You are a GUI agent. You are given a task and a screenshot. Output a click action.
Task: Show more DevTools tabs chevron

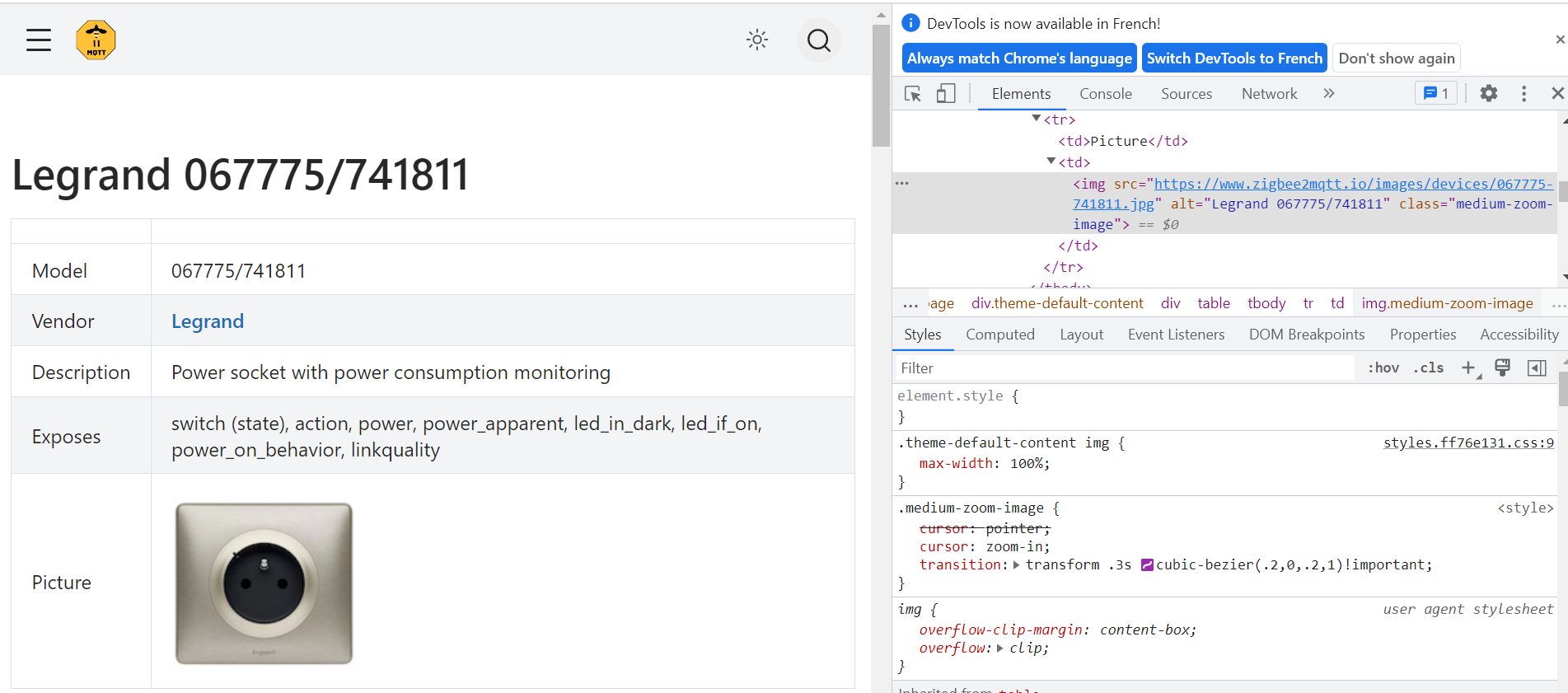click(x=1328, y=94)
